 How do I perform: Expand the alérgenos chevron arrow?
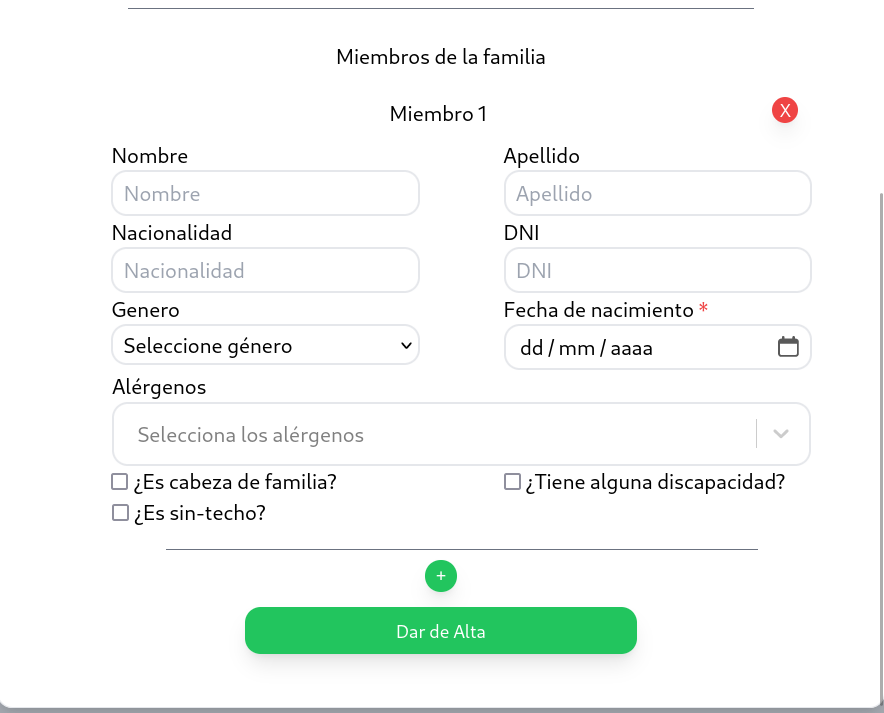[782, 434]
